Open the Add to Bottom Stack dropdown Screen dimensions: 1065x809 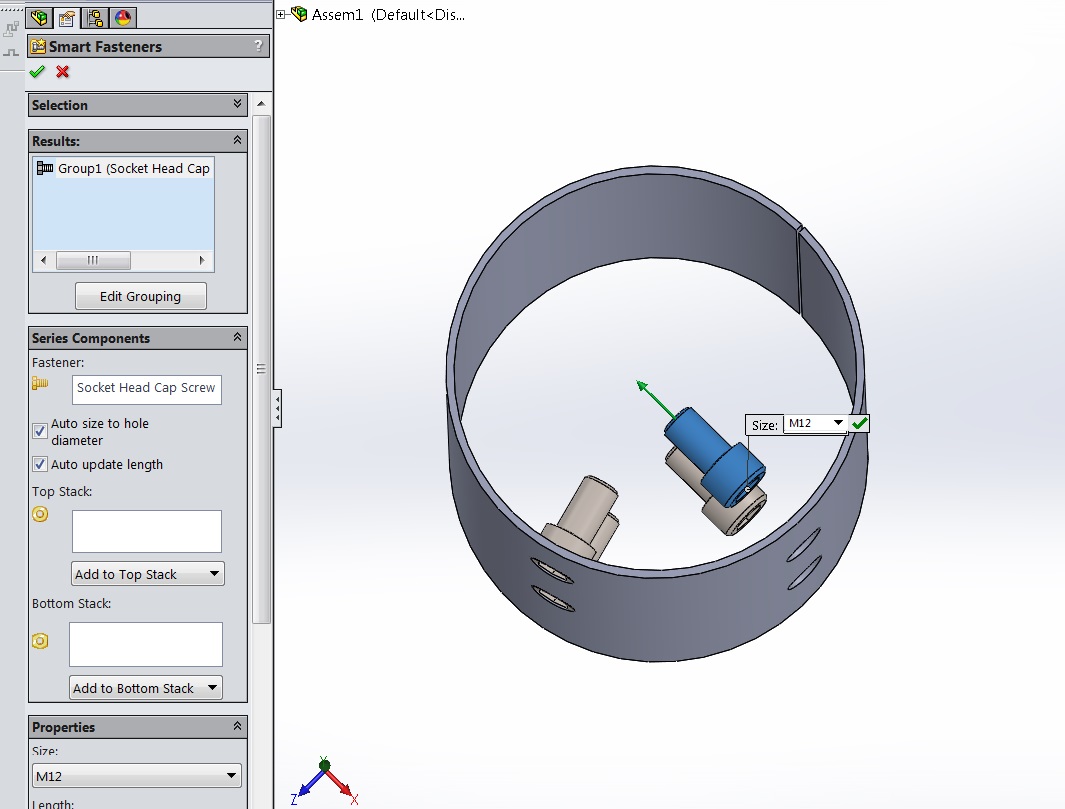146,688
